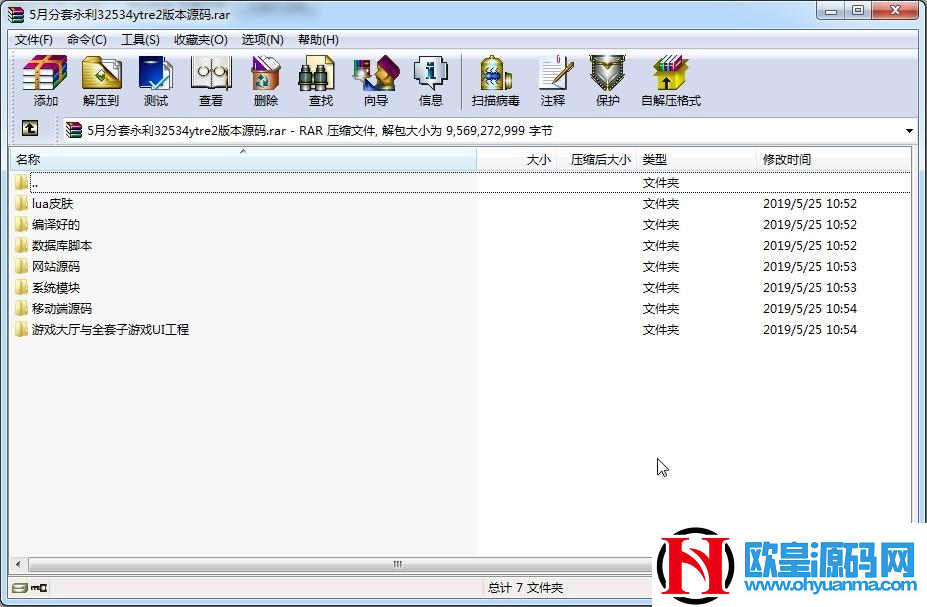Click the folder icon beside 网站源码
This screenshot has height=607, width=927.
pos(21,267)
